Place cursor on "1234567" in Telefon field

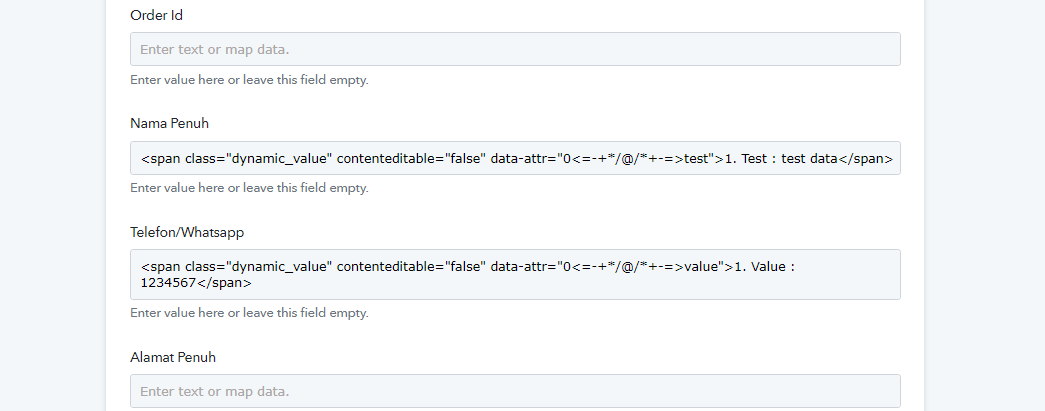[169, 283]
